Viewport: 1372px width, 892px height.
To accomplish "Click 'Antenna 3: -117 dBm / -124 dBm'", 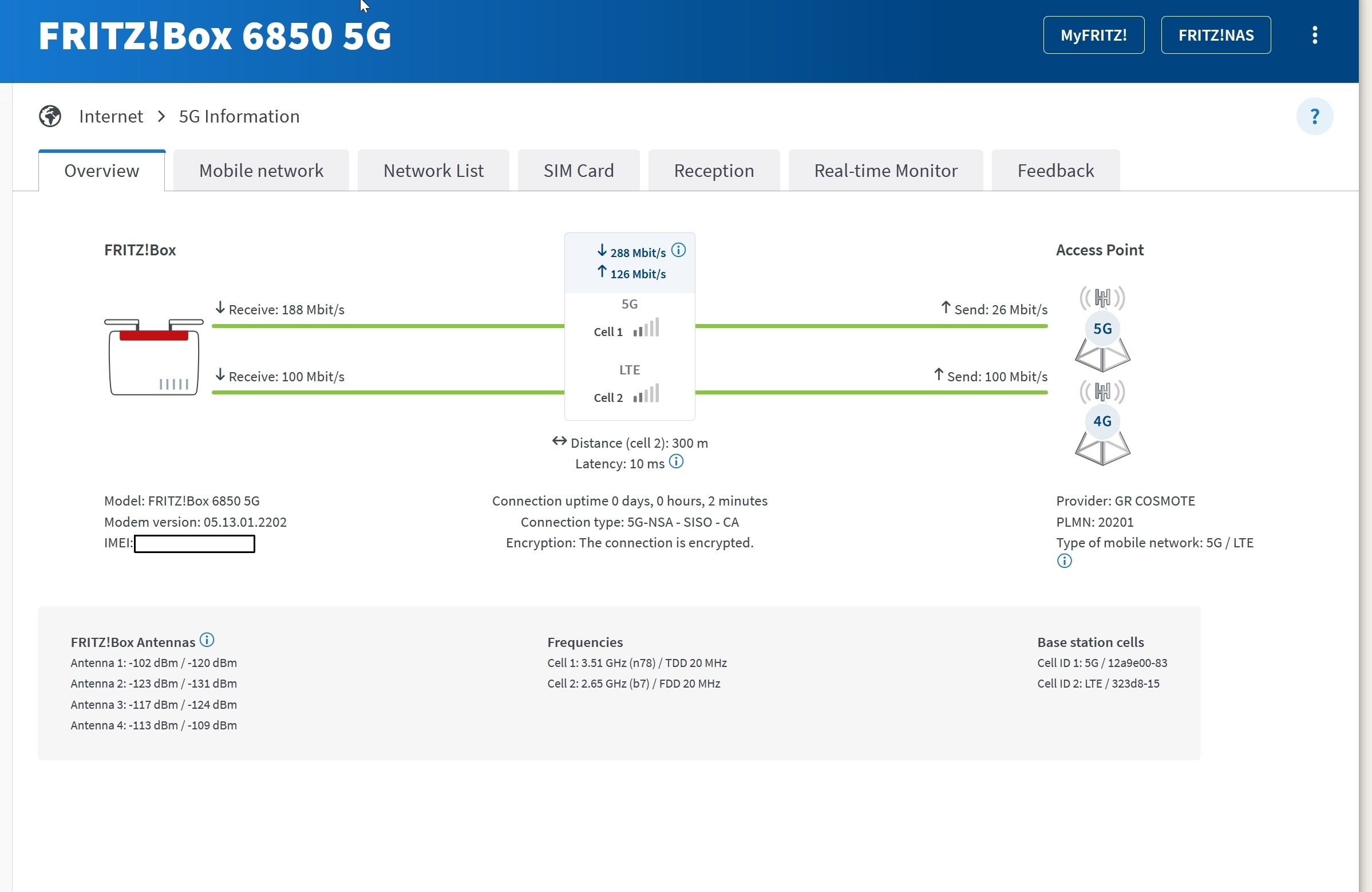I will click(154, 705).
